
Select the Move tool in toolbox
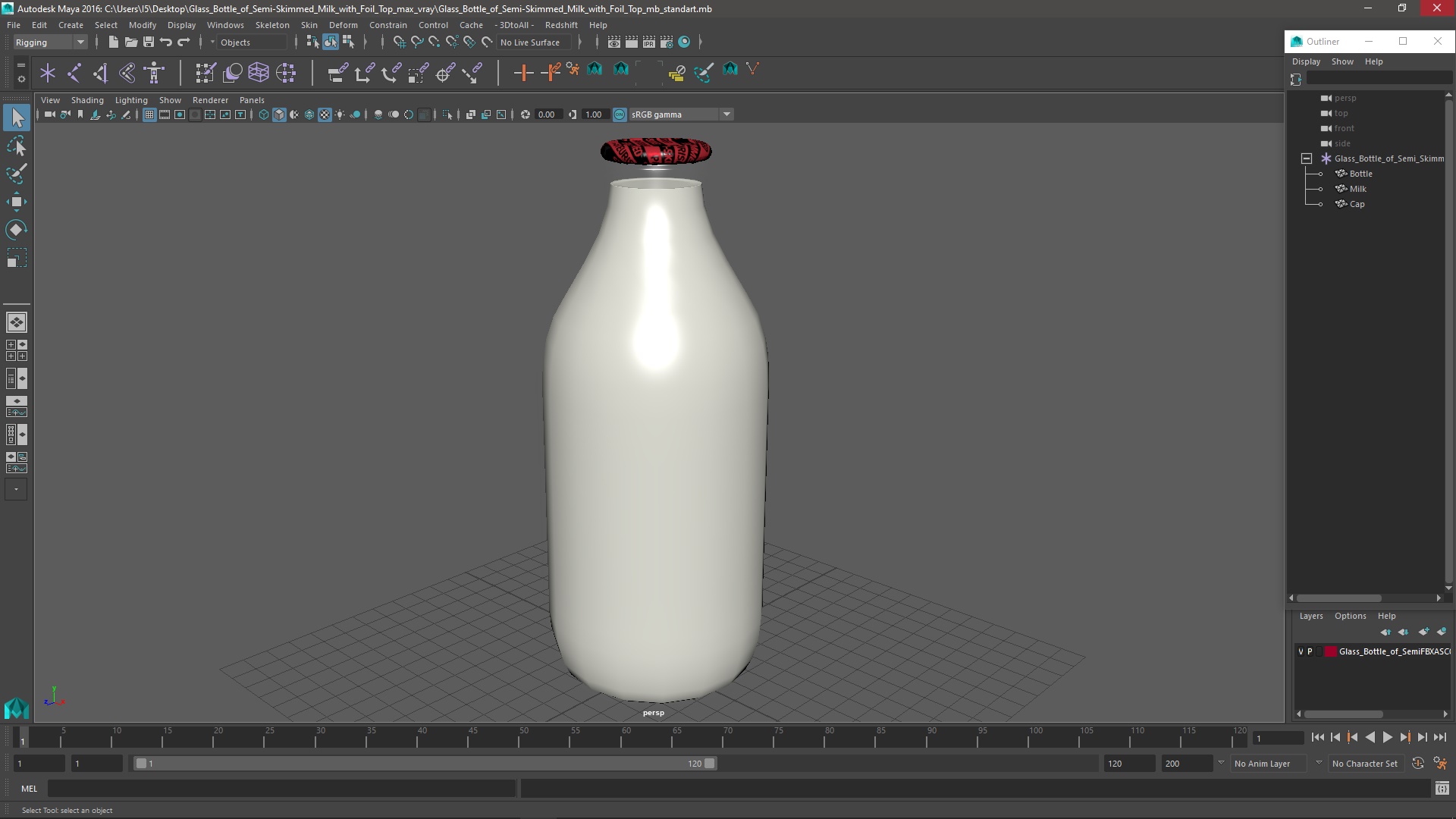click(x=16, y=202)
